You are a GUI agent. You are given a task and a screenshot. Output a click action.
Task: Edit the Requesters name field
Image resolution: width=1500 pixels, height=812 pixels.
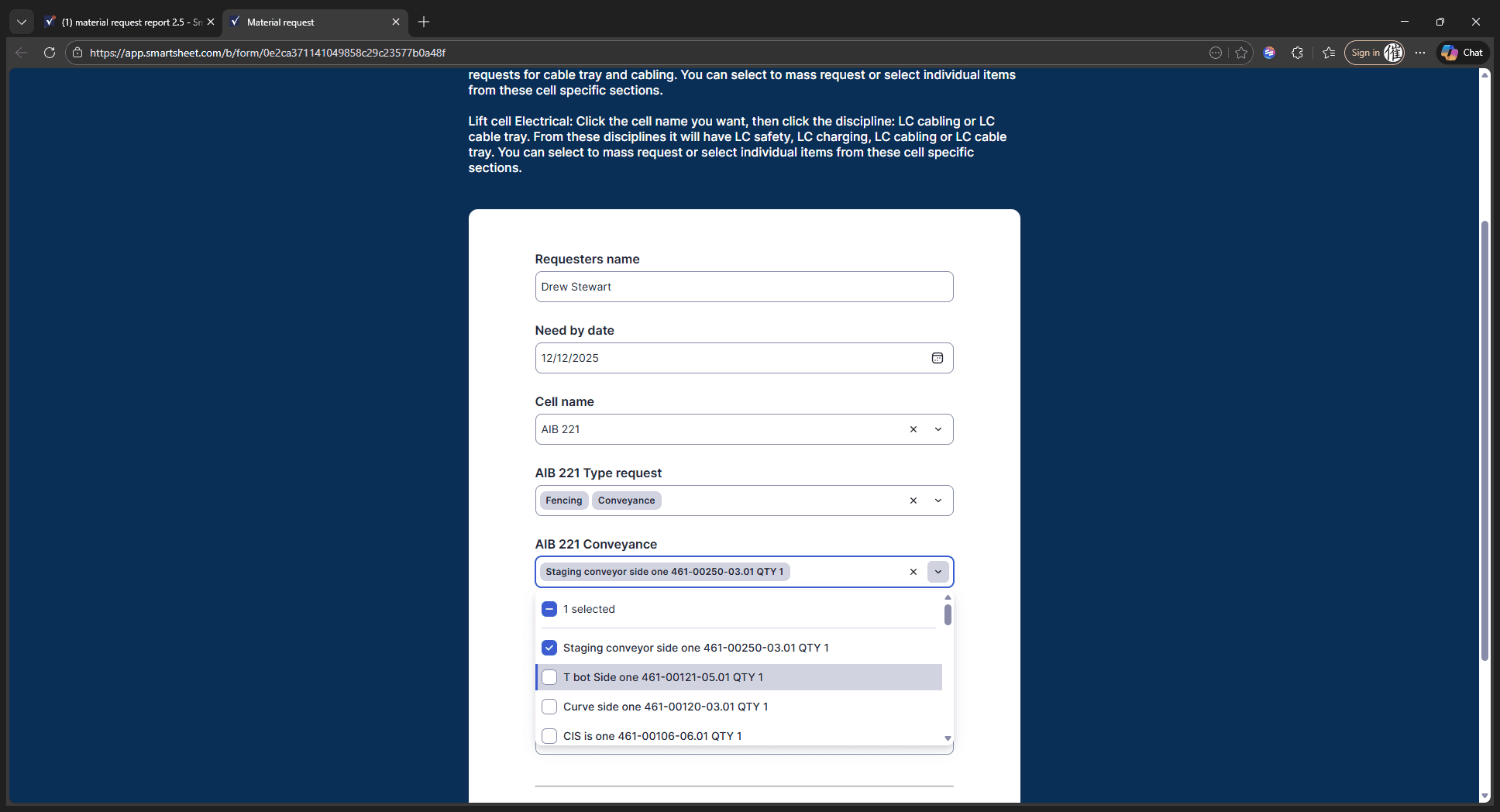point(744,287)
